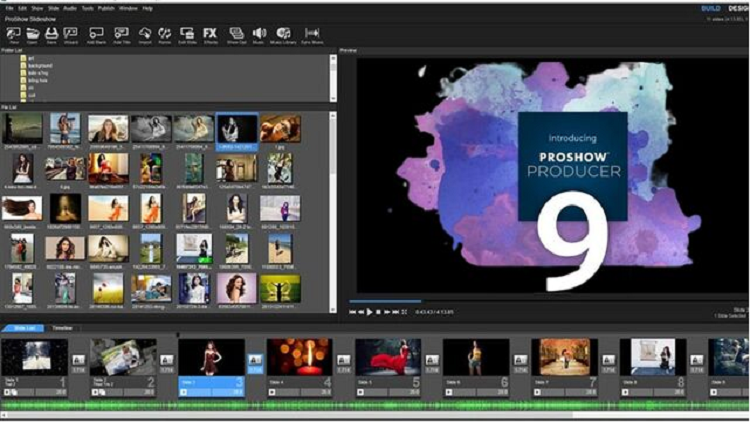The image size is (750, 423).
Task: Open the Tools menu
Action: [x=88, y=9]
